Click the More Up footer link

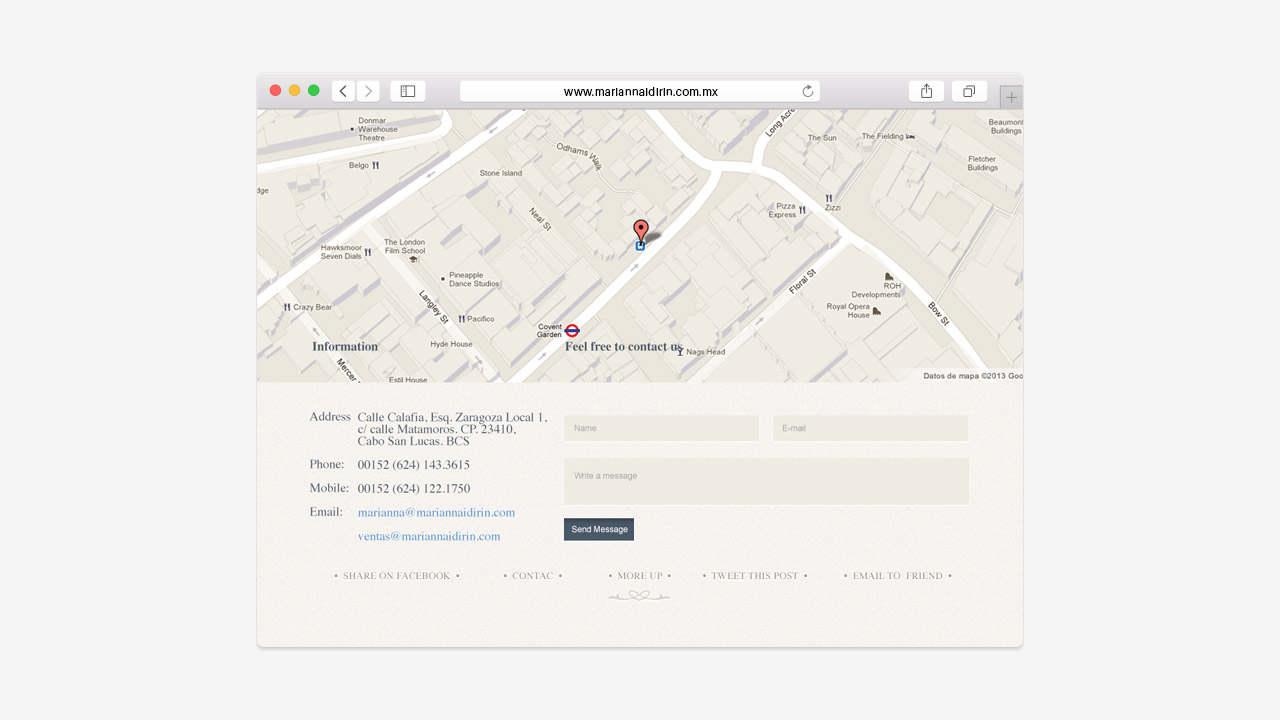(x=640, y=576)
